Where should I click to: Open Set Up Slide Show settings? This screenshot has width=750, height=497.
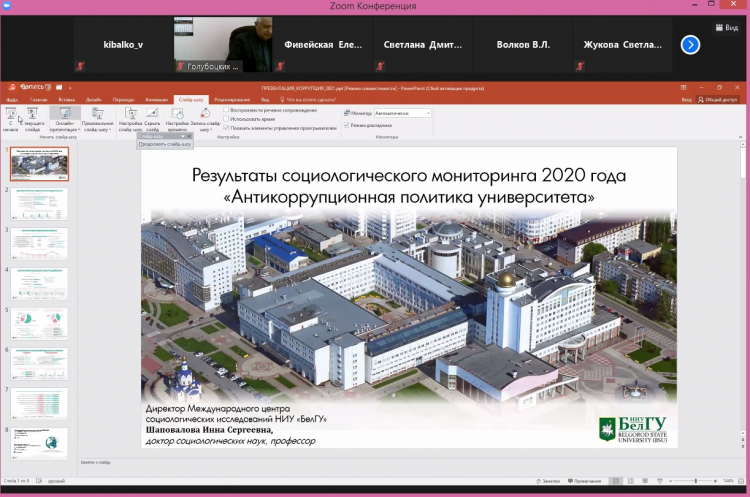tap(130, 119)
